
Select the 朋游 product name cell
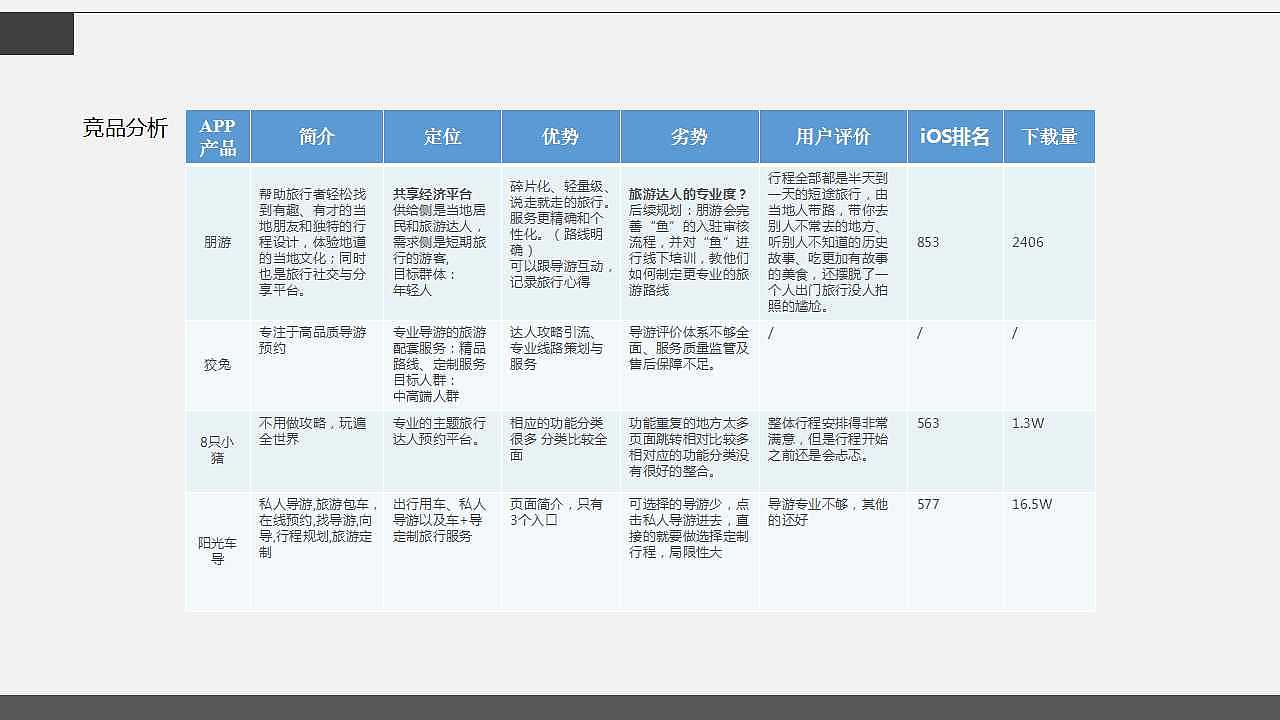point(217,242)
